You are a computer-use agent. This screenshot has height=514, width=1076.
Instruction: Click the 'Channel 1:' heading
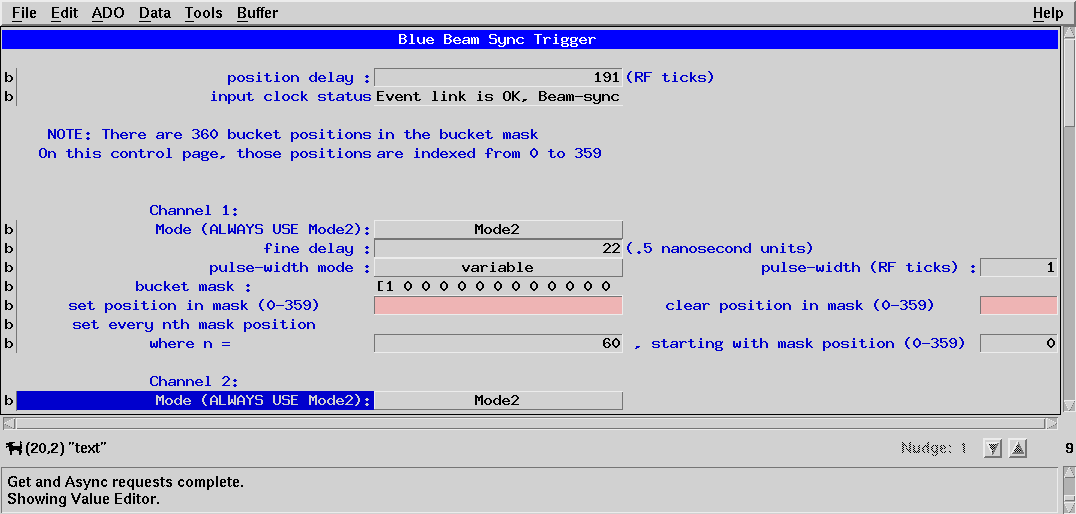(x=194, y=211)
